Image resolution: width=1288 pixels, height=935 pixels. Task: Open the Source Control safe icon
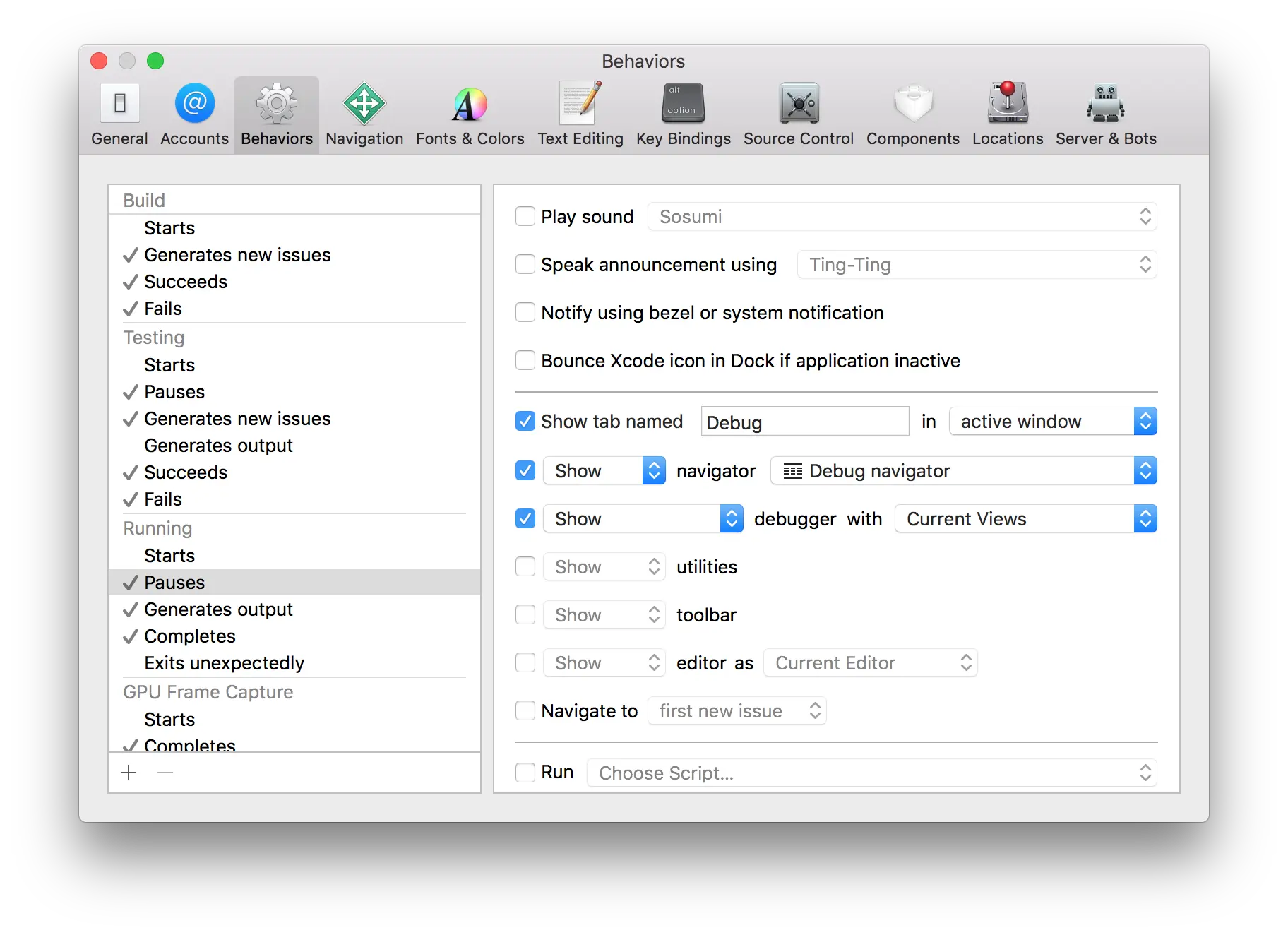(799, 103)
